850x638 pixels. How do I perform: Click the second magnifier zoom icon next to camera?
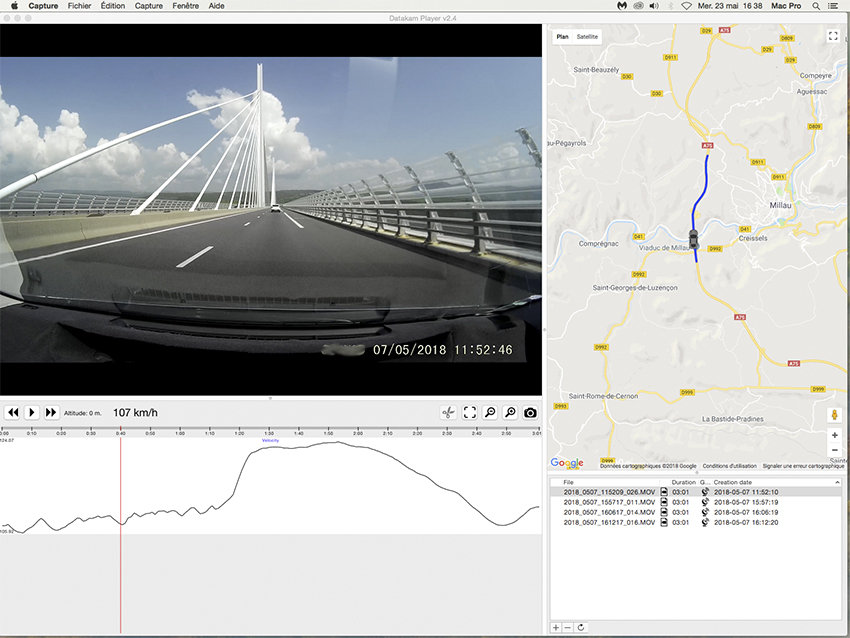point(510,413)
